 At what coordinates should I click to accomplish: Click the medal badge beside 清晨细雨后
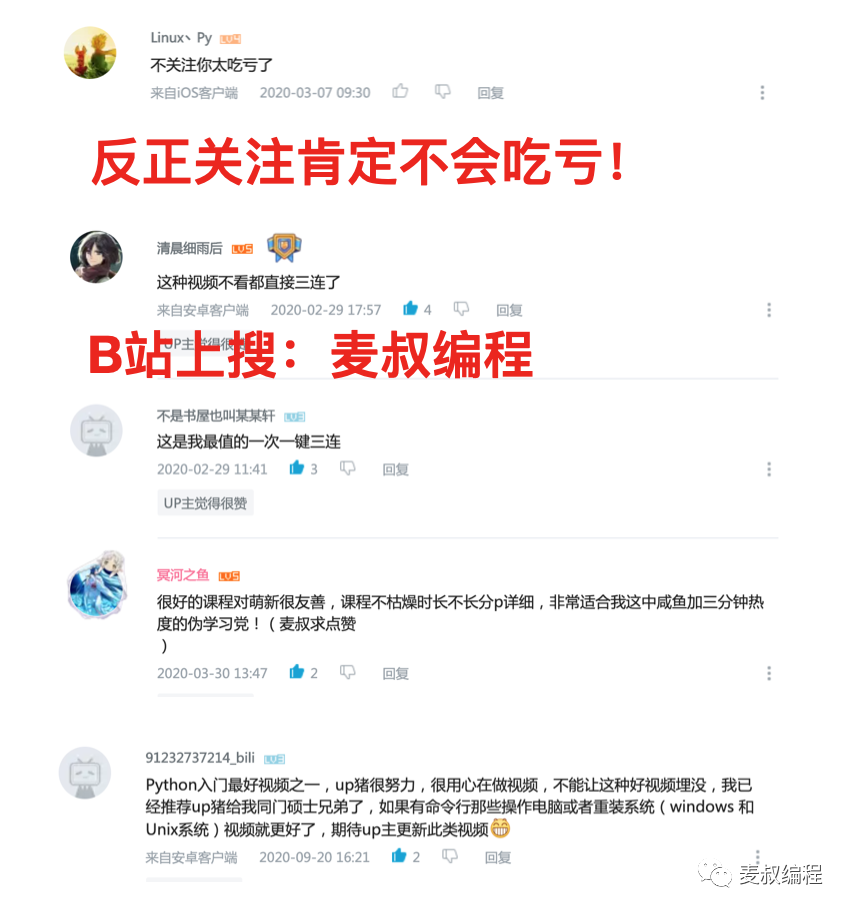tap(284, 248)
